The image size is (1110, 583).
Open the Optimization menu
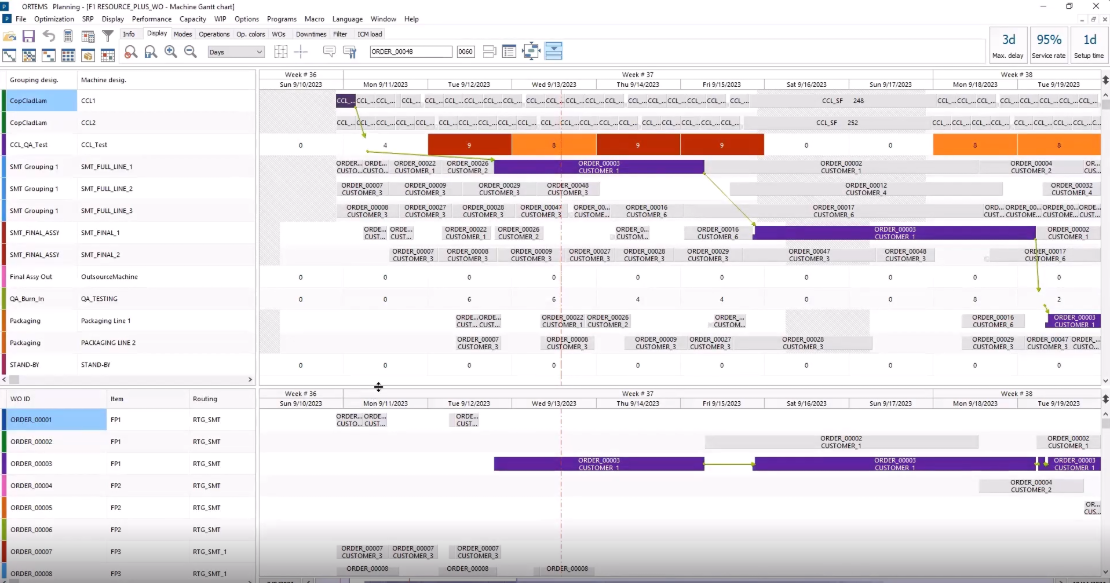pos(53,19)
